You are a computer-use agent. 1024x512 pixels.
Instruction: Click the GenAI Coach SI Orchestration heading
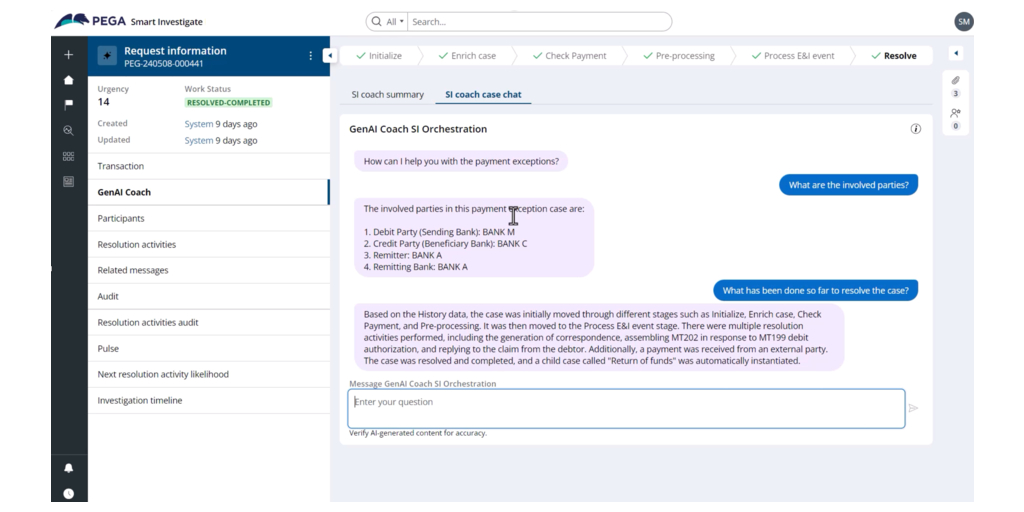click(x=418, y=129)
